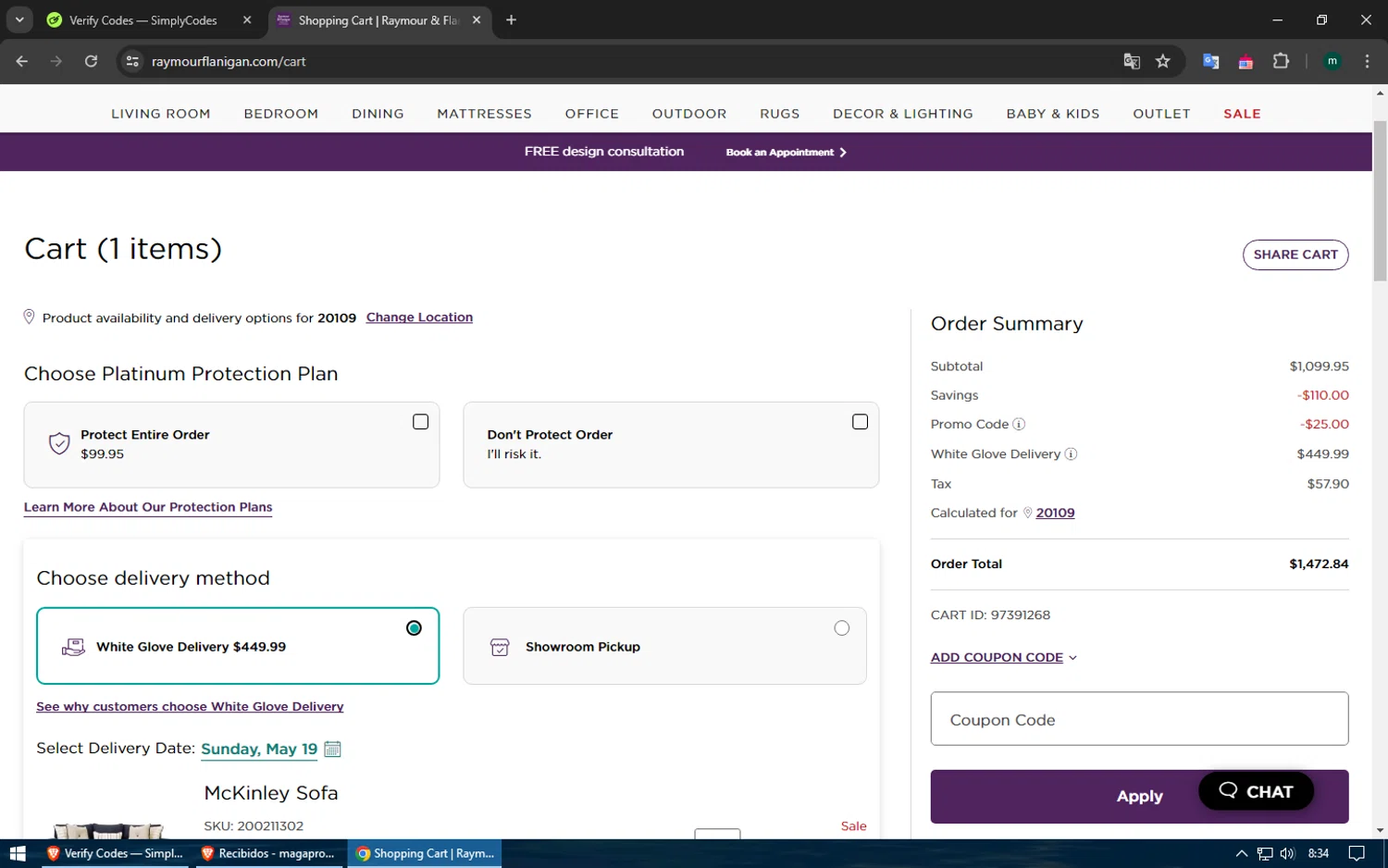Open the BEDROOM menu

click(x=281, y=114)
